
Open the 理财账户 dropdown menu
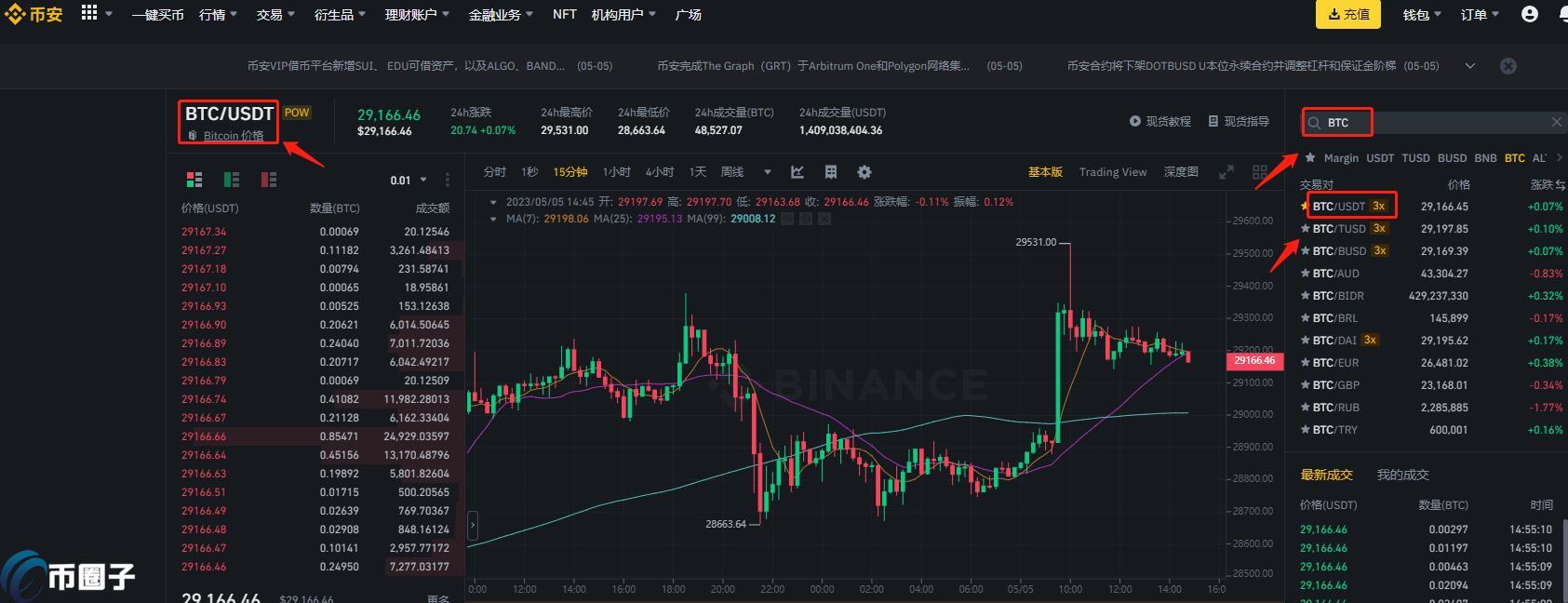click(417, 15)
